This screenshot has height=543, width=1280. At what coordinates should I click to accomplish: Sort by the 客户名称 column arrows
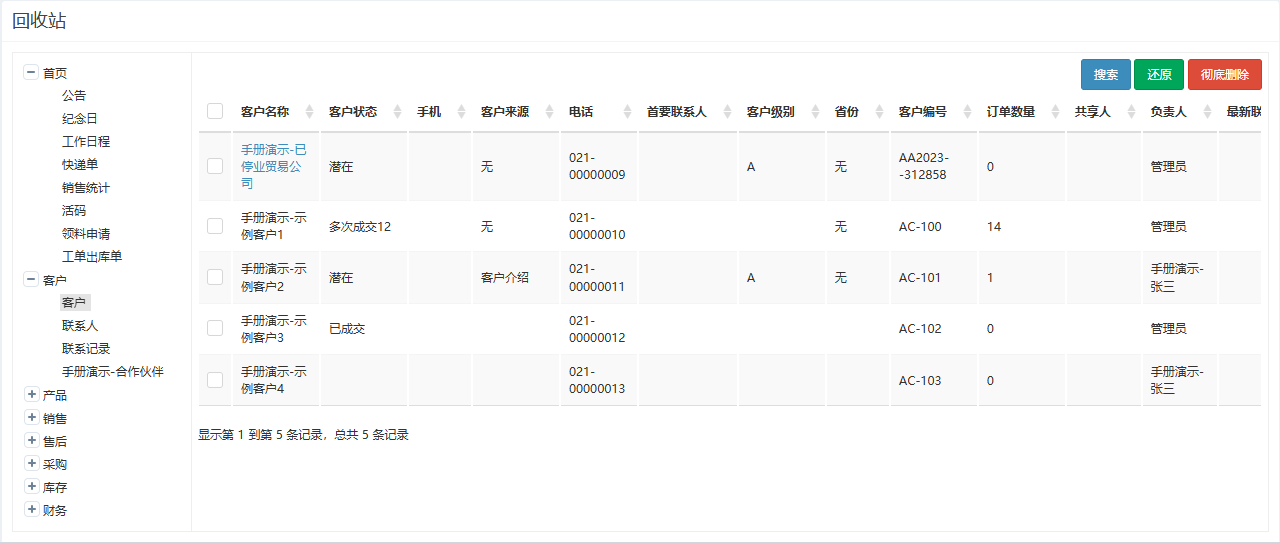click(309, 112)
